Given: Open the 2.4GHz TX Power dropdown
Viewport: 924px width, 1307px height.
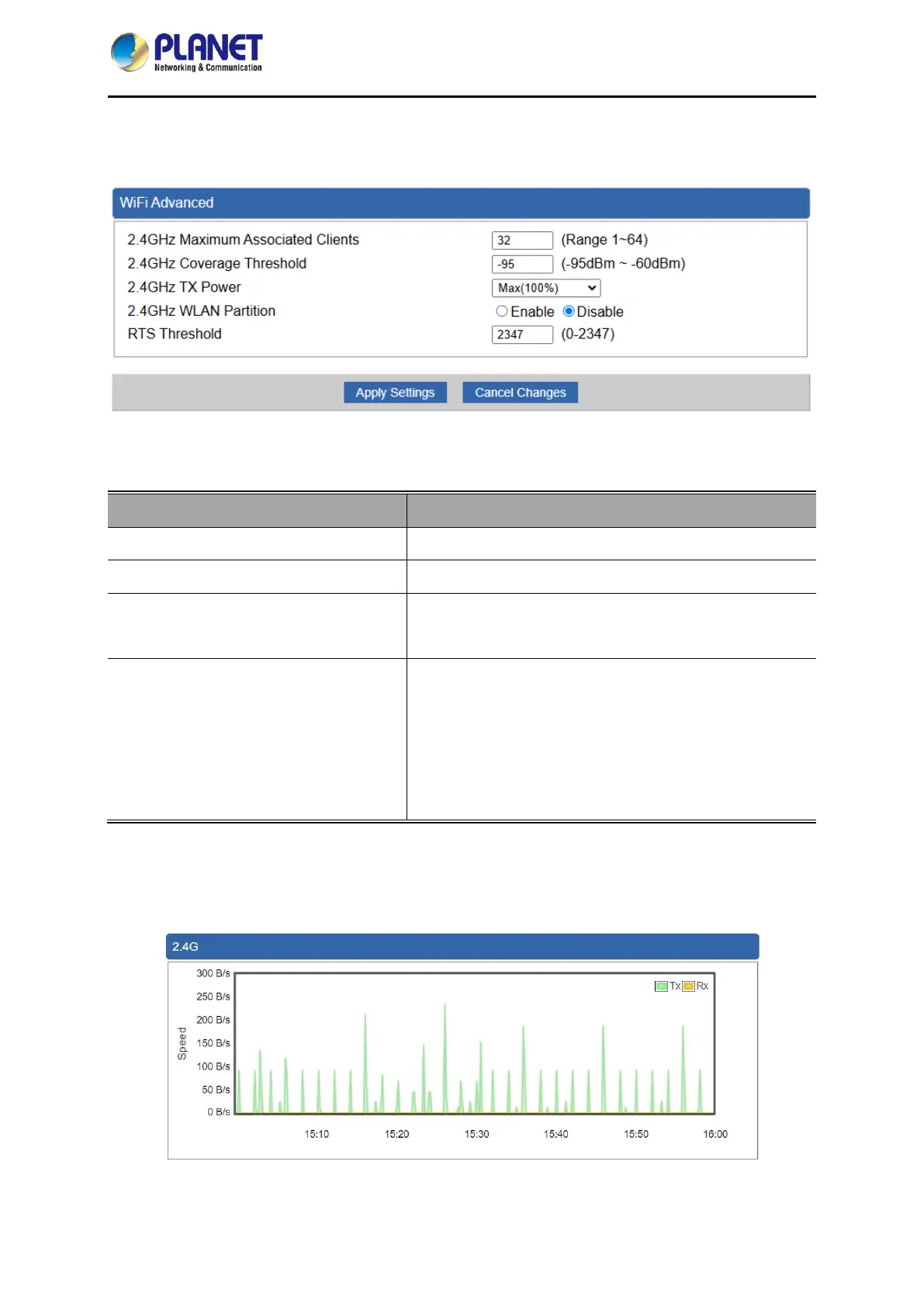Looking at the screenshot, I should pyautogui.click(x=545, y=288).
